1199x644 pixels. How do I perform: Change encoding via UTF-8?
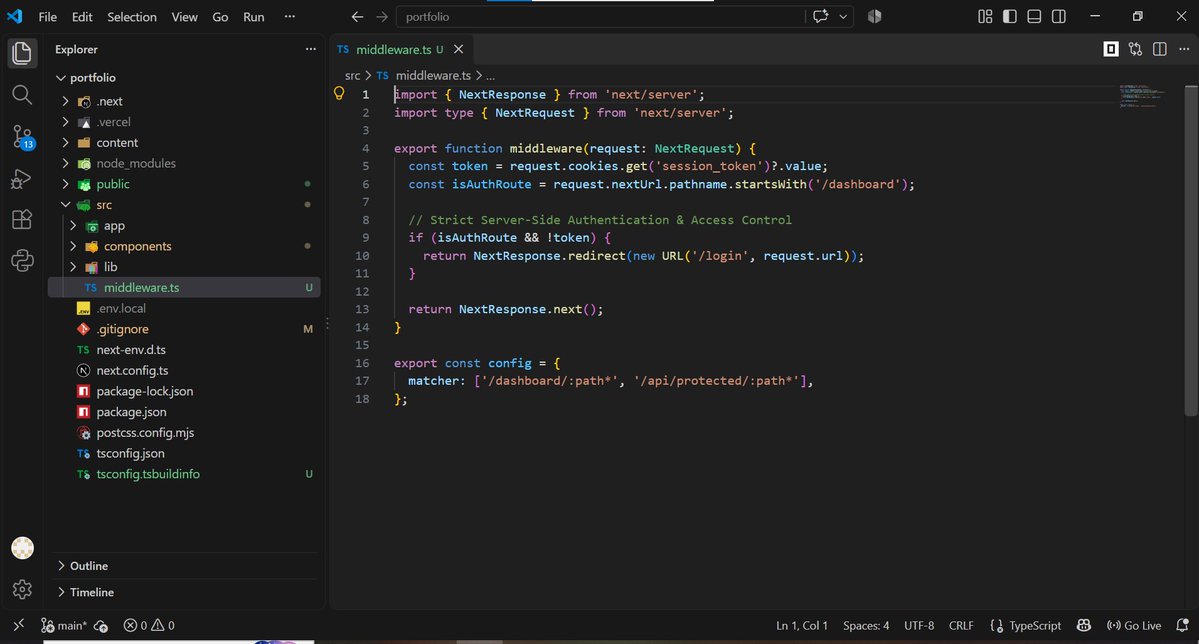(918, 625)
